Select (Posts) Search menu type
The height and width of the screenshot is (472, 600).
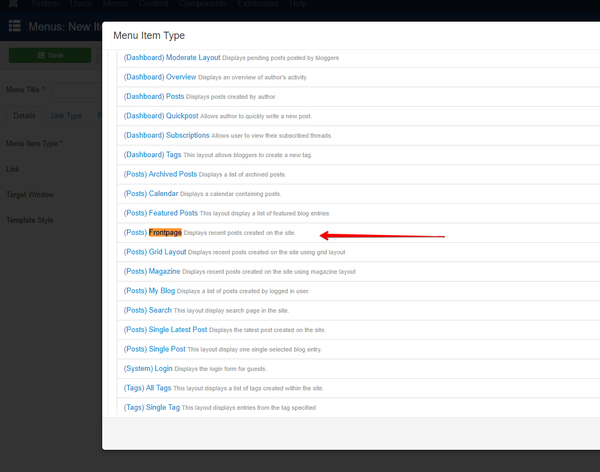tap(147, 310)
